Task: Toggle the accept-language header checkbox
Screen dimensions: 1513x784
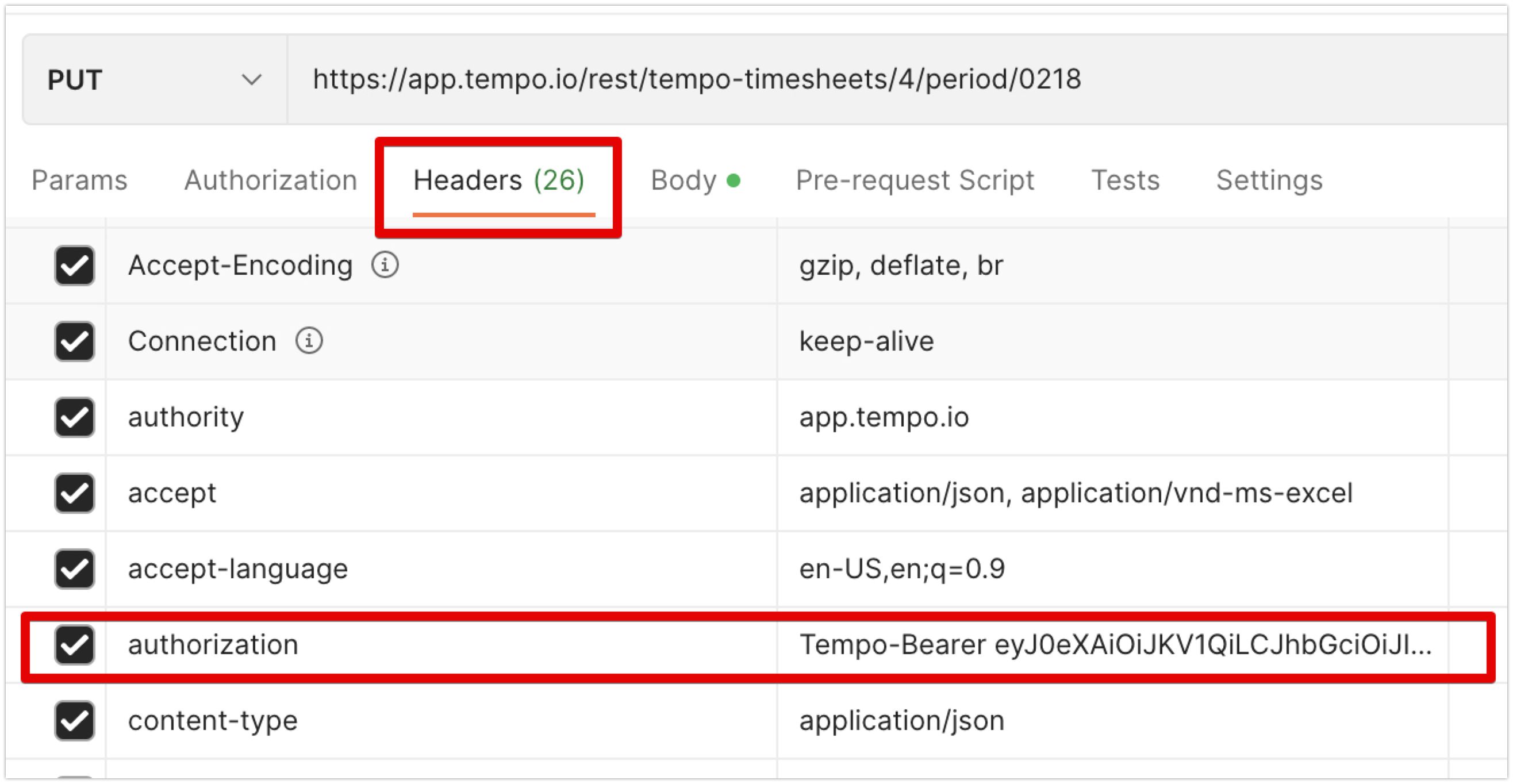Action: tap(75, 568)
